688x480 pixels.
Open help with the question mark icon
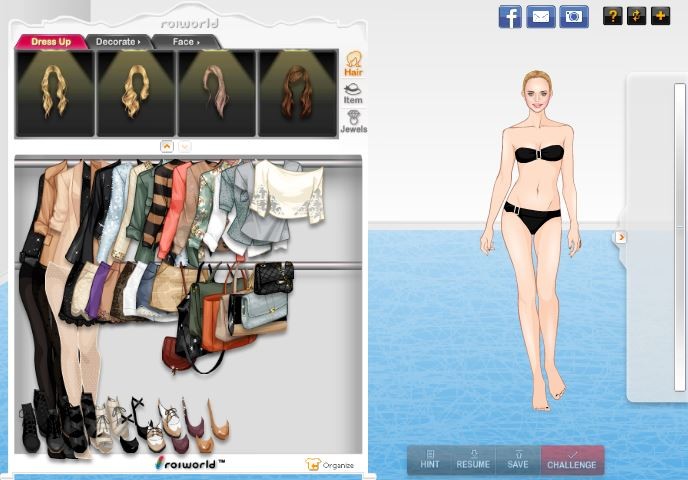pyautogui.click(x=612, y=16)
